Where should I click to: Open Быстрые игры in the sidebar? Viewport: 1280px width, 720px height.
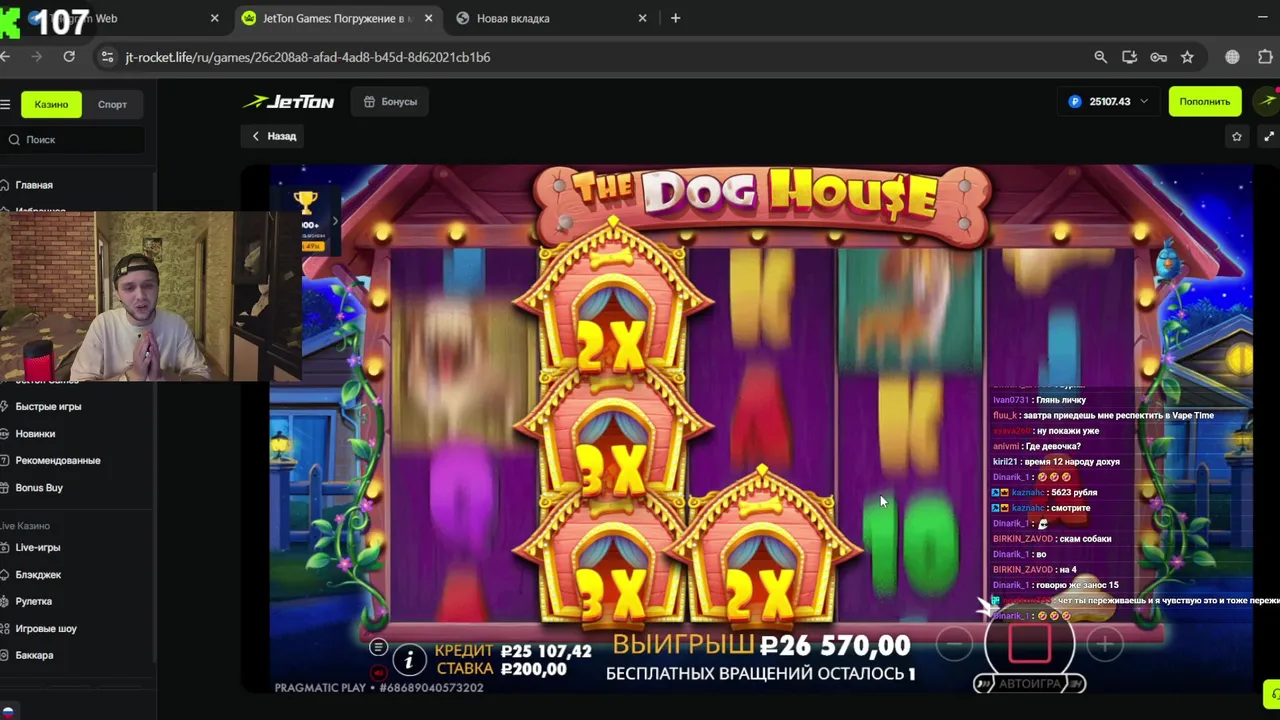click(x=48, y=406)
